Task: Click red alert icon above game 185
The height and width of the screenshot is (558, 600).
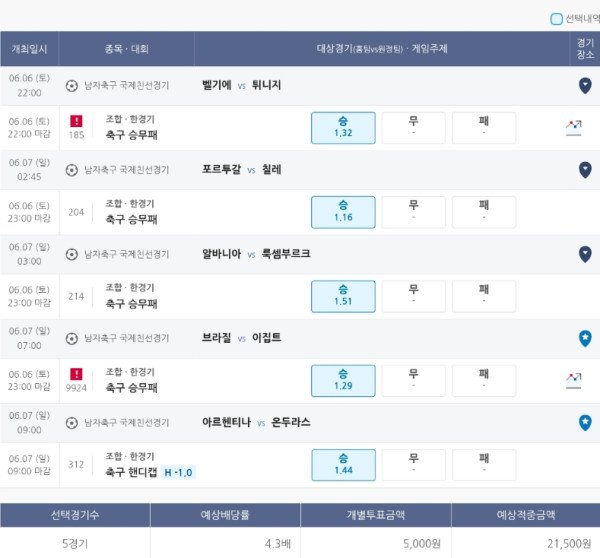Action: point(76,121)
